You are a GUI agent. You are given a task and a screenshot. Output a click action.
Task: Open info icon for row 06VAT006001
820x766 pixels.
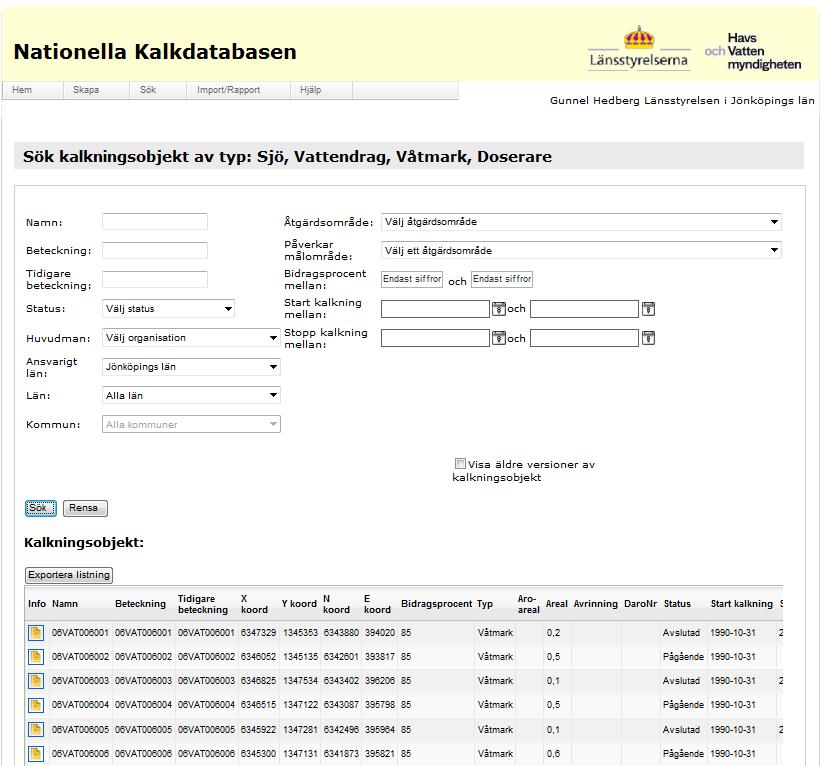(x=36, y=633)
